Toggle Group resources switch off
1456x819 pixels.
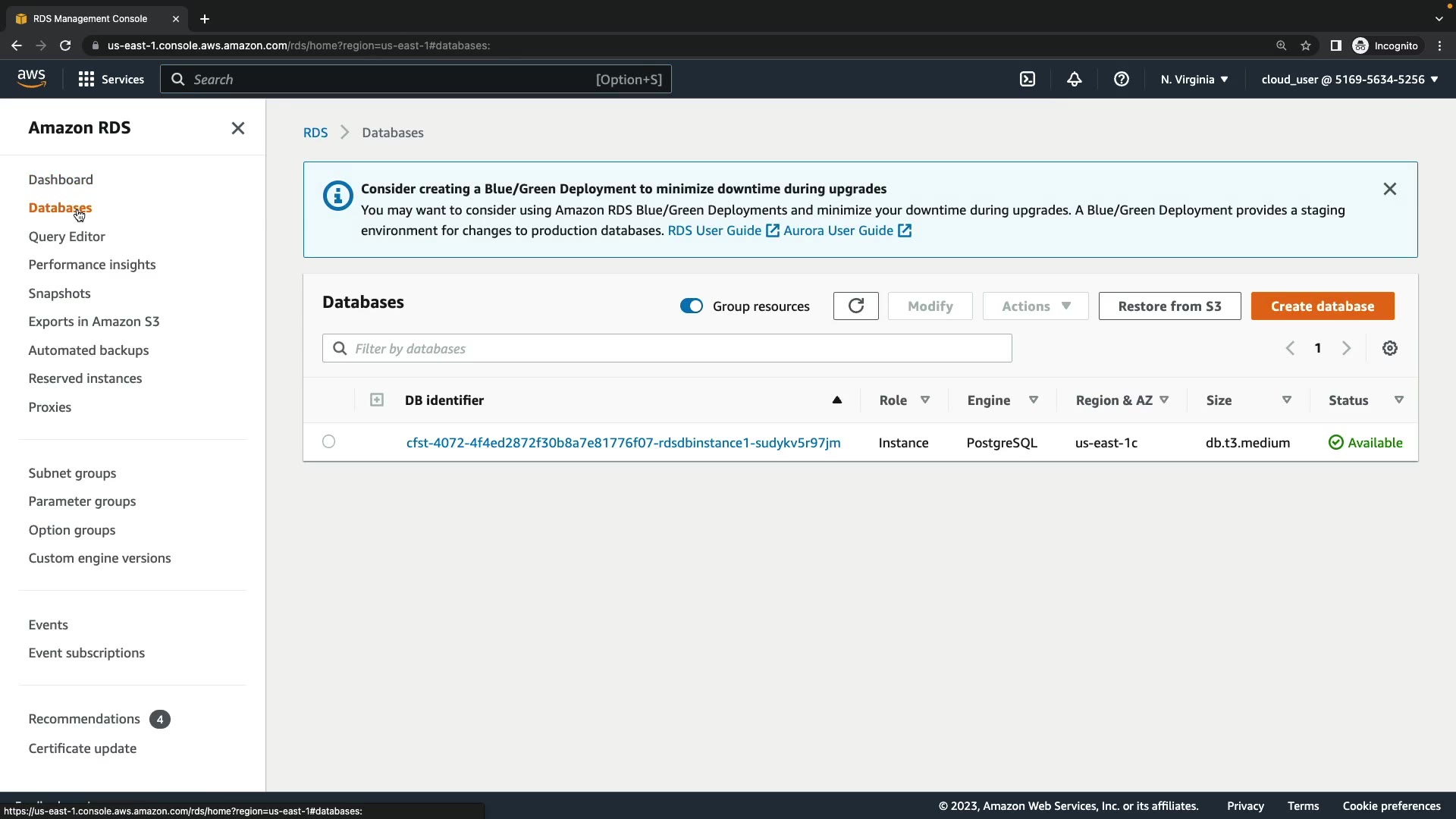point(691,306)
